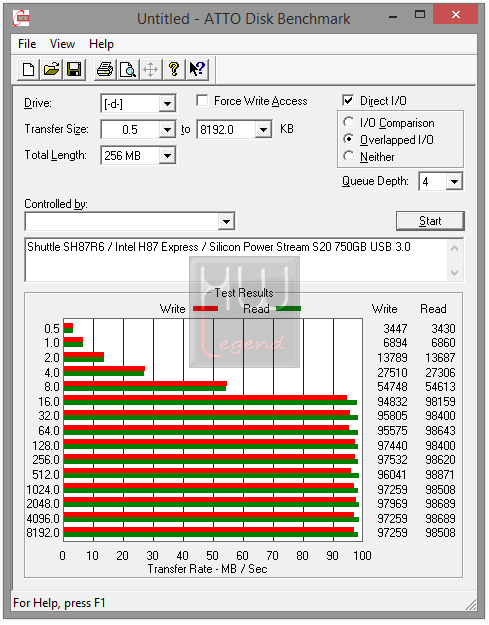Click the description box up scroll arrow
The image size is (489, 625).
point(455,248)
